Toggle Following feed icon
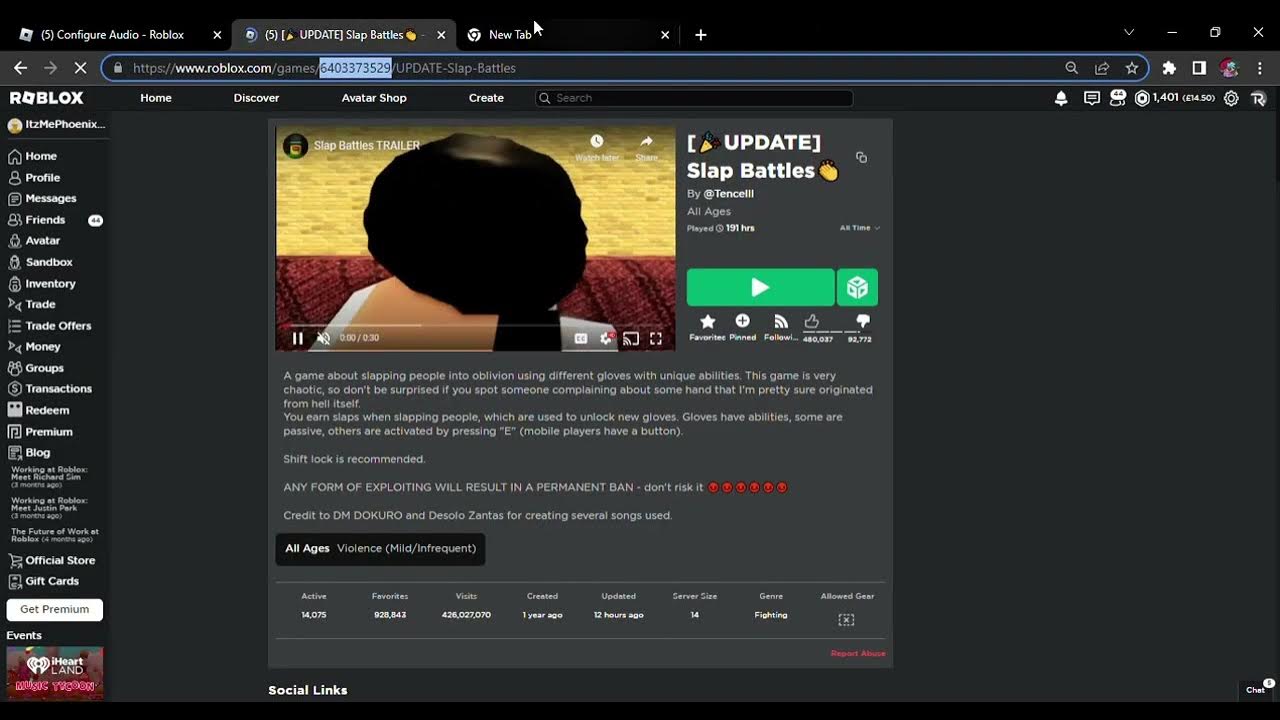Screen dimensions: 1280x720 pyautogui.click(x=781, y=321)
